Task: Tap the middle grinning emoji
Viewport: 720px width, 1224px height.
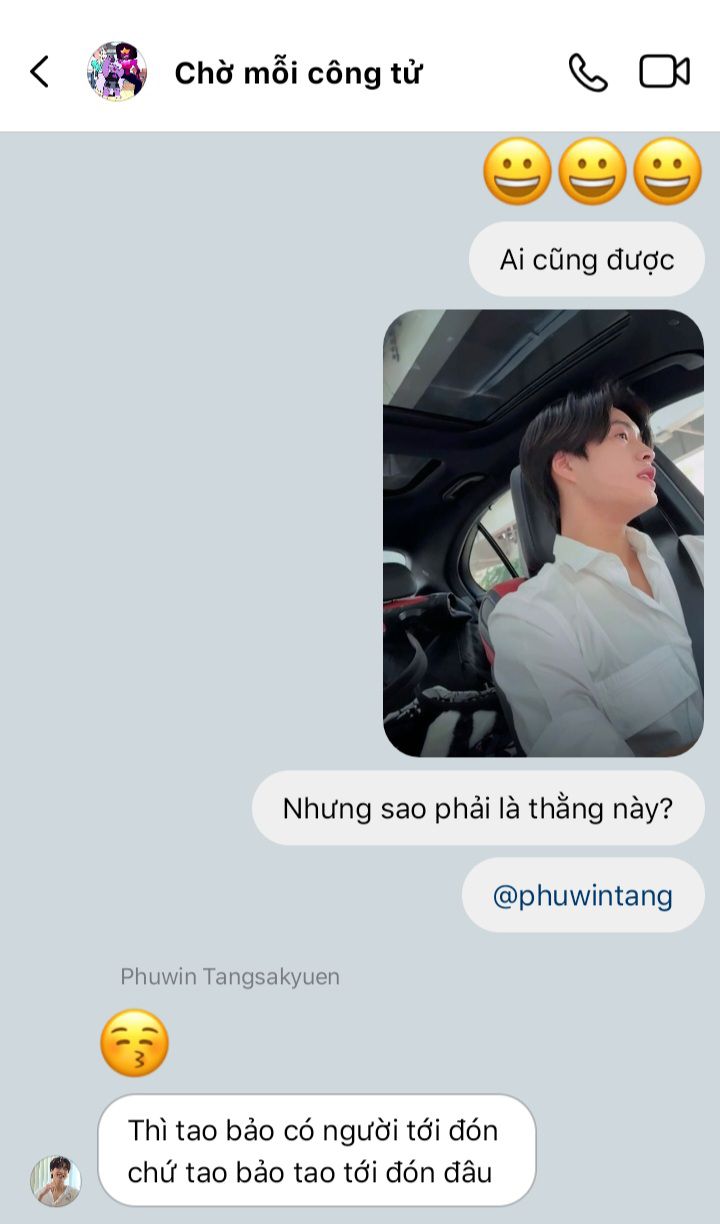Action: point(592,171)
